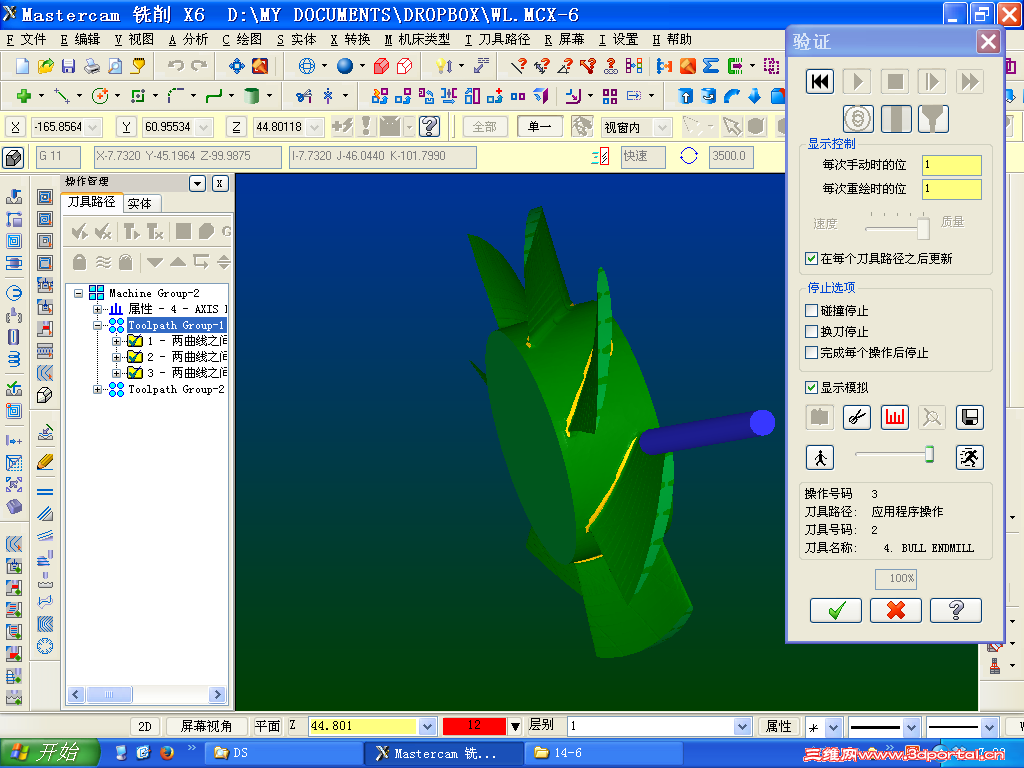Click the globe wireframe view icon
1024x768 pixels.
tap(306, 65)
